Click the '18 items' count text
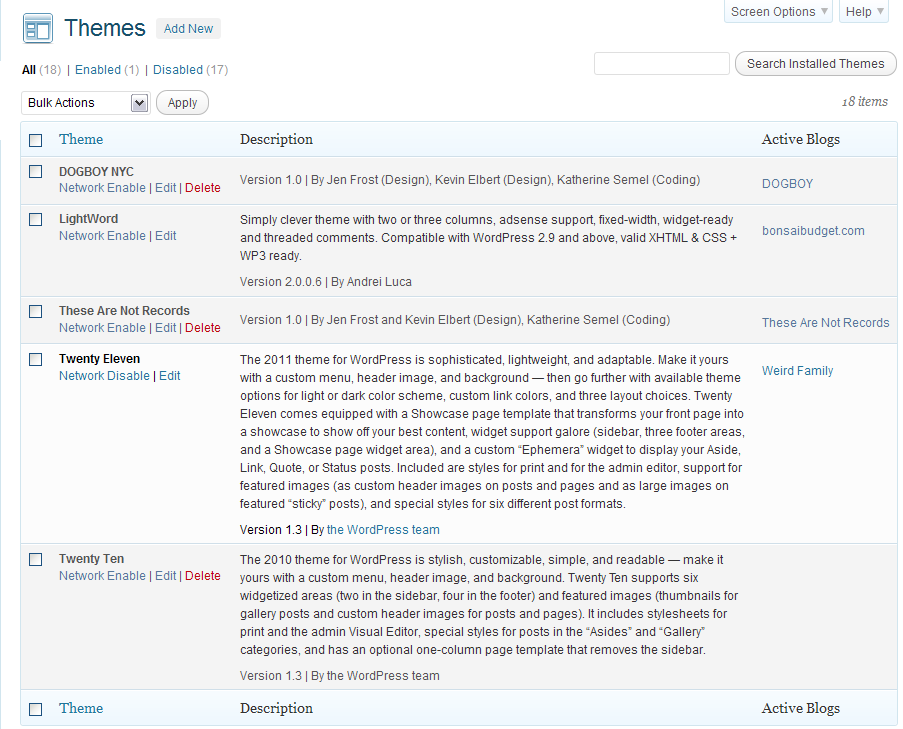 [864, 101]
